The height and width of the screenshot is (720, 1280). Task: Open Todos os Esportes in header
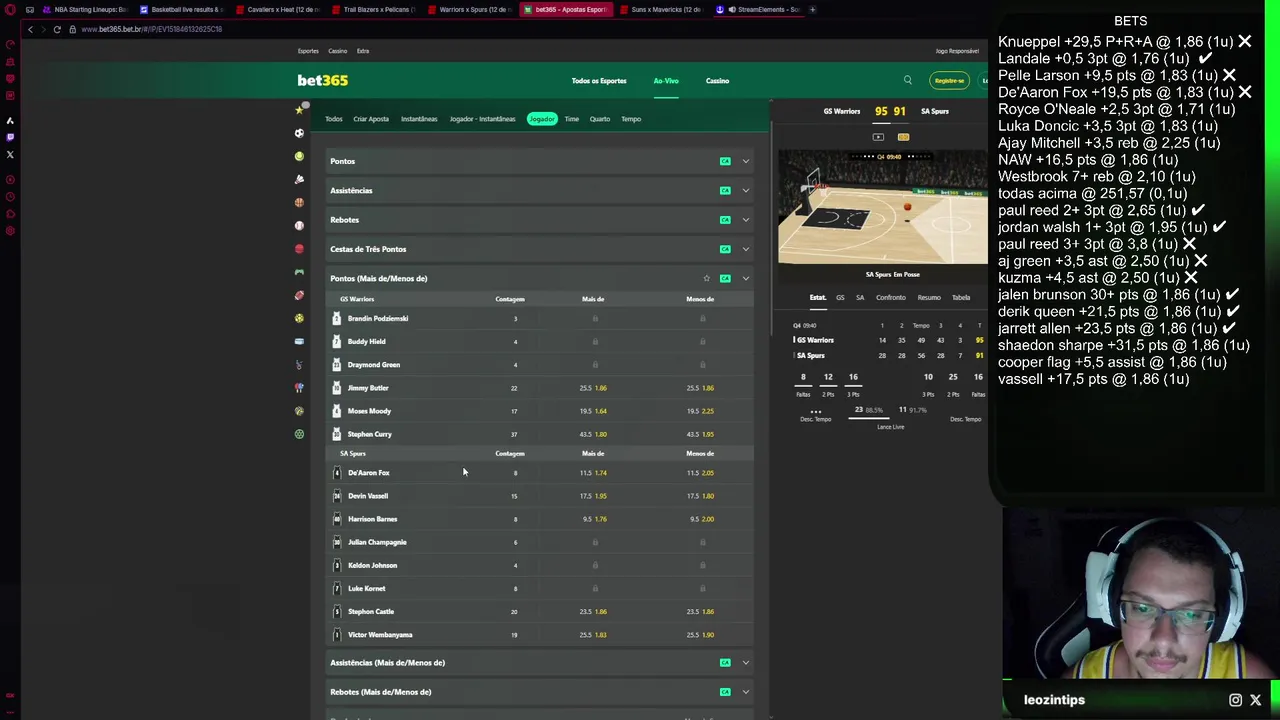click(x=599, y=81)
